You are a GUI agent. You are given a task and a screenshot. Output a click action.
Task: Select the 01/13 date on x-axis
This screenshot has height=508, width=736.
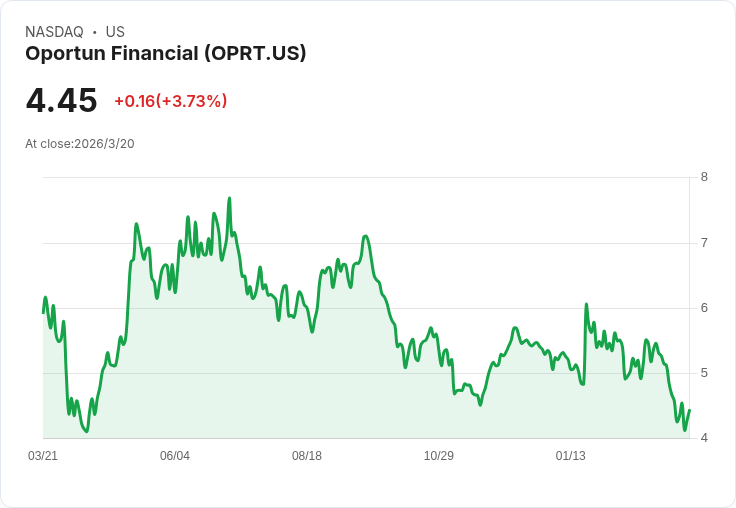pos(571,455)
